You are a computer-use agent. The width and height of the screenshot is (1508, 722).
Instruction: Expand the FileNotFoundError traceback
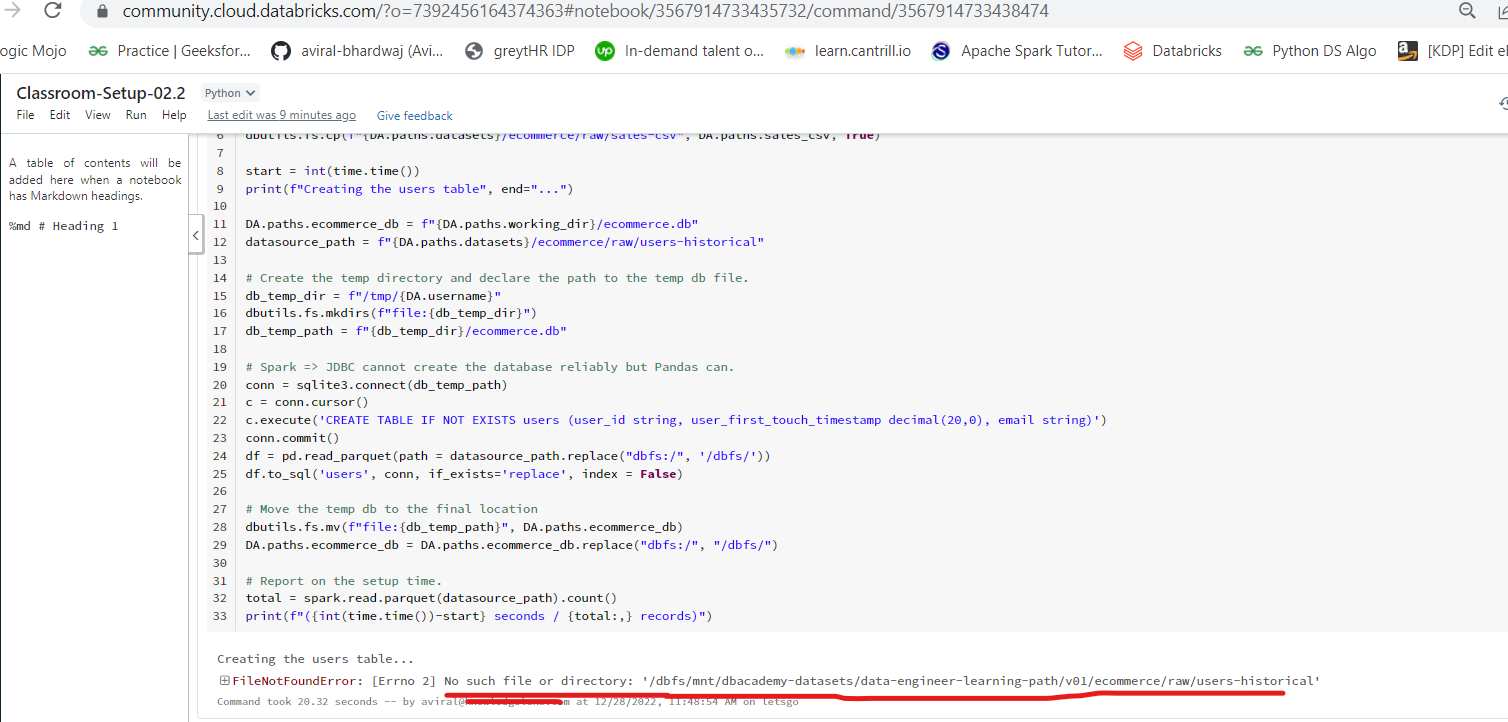pos(225,681)
